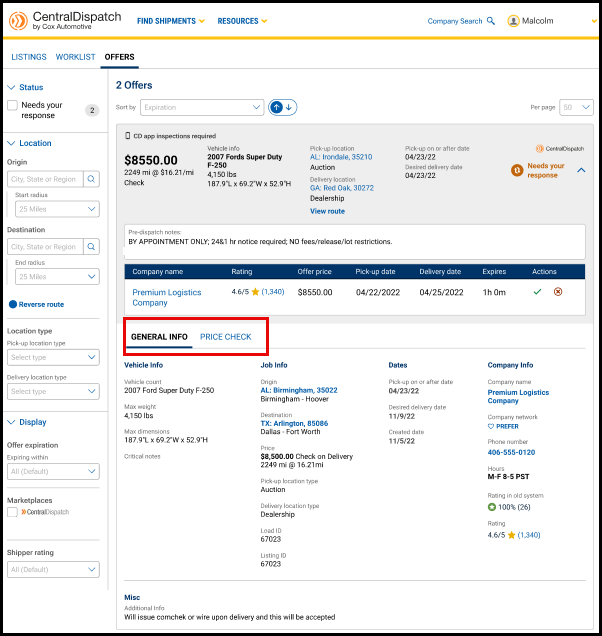Select GENERAL INFO tab
602x636 pixels.
pyautogui.click(x=159, y=337)
